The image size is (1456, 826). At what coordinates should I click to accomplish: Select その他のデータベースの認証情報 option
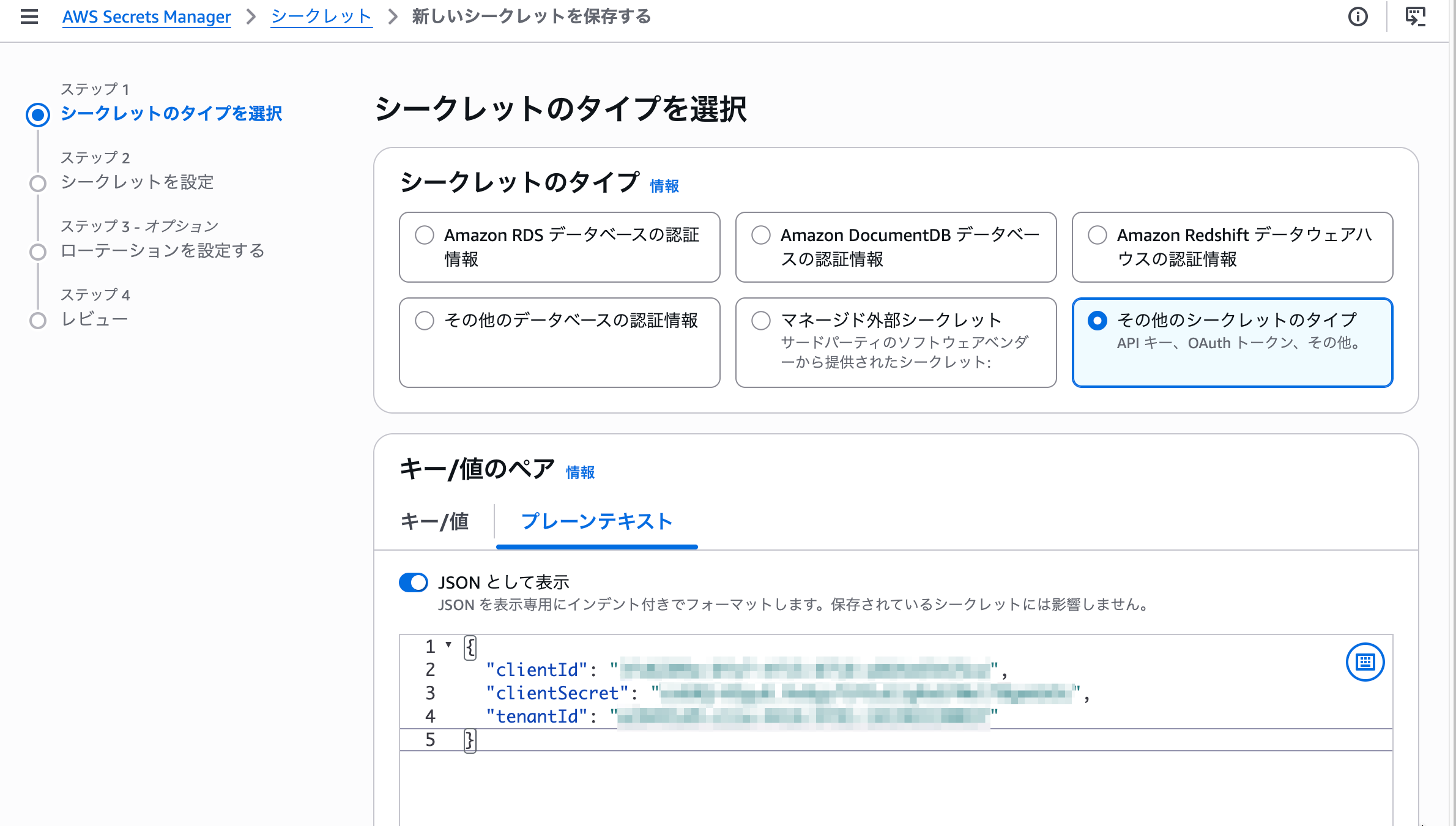tap(559, 343)
